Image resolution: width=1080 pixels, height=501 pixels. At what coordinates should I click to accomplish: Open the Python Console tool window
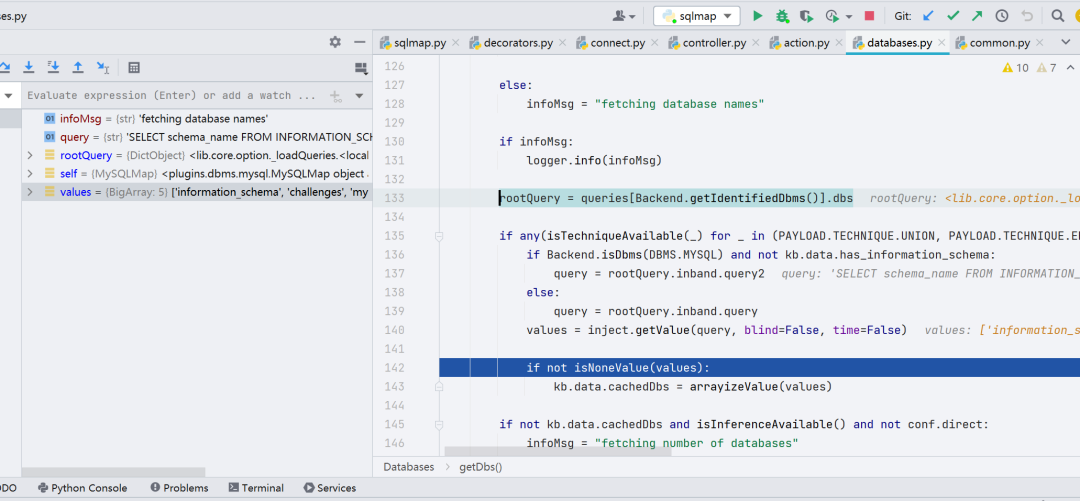tap(83, 488)
